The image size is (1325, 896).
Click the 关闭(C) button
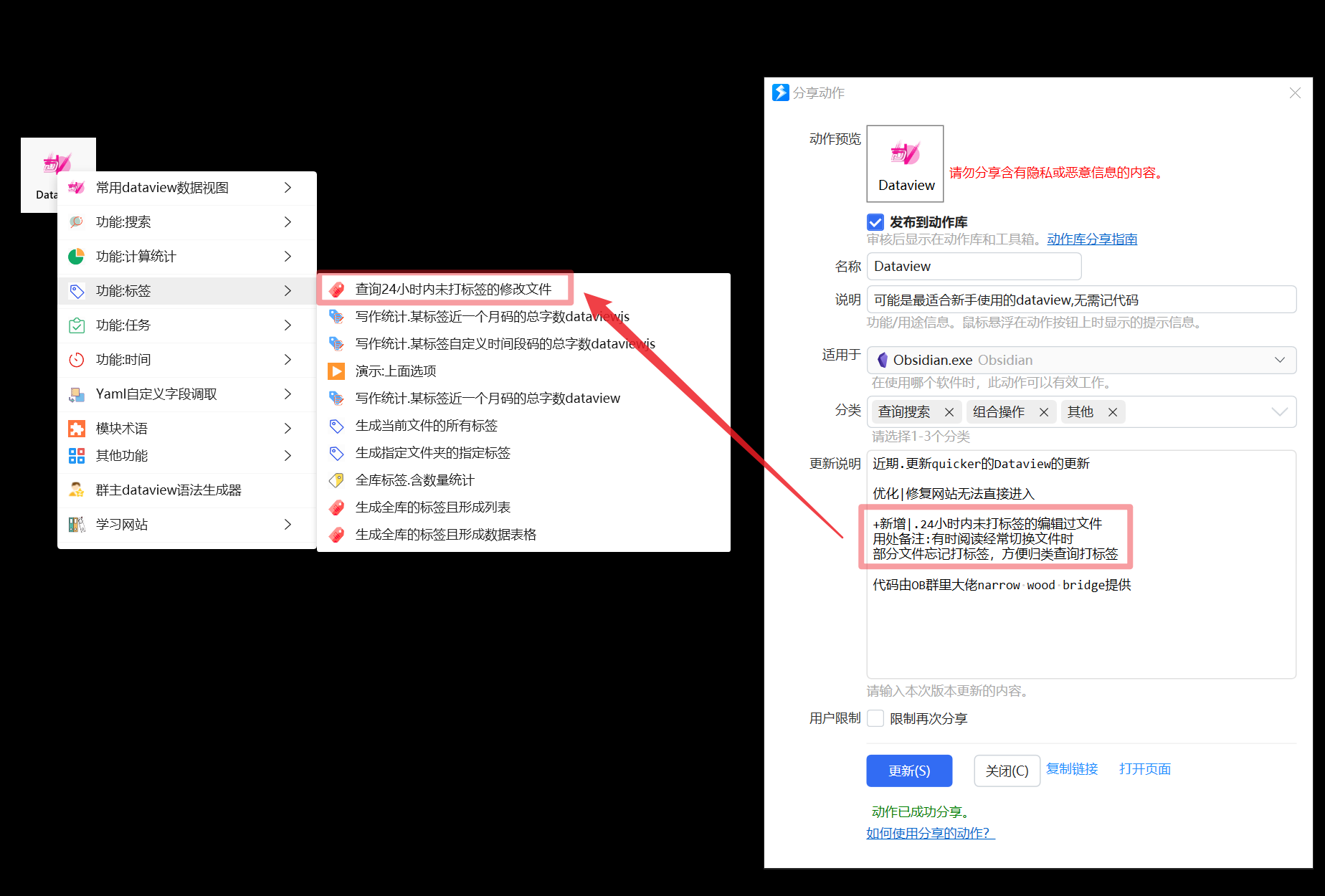pos(1007,771)
